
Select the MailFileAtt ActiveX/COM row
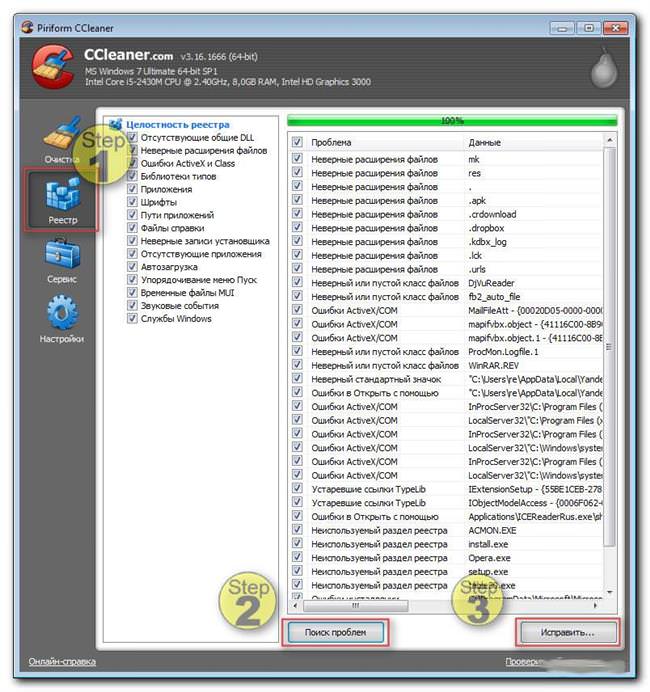pos(445,310)
